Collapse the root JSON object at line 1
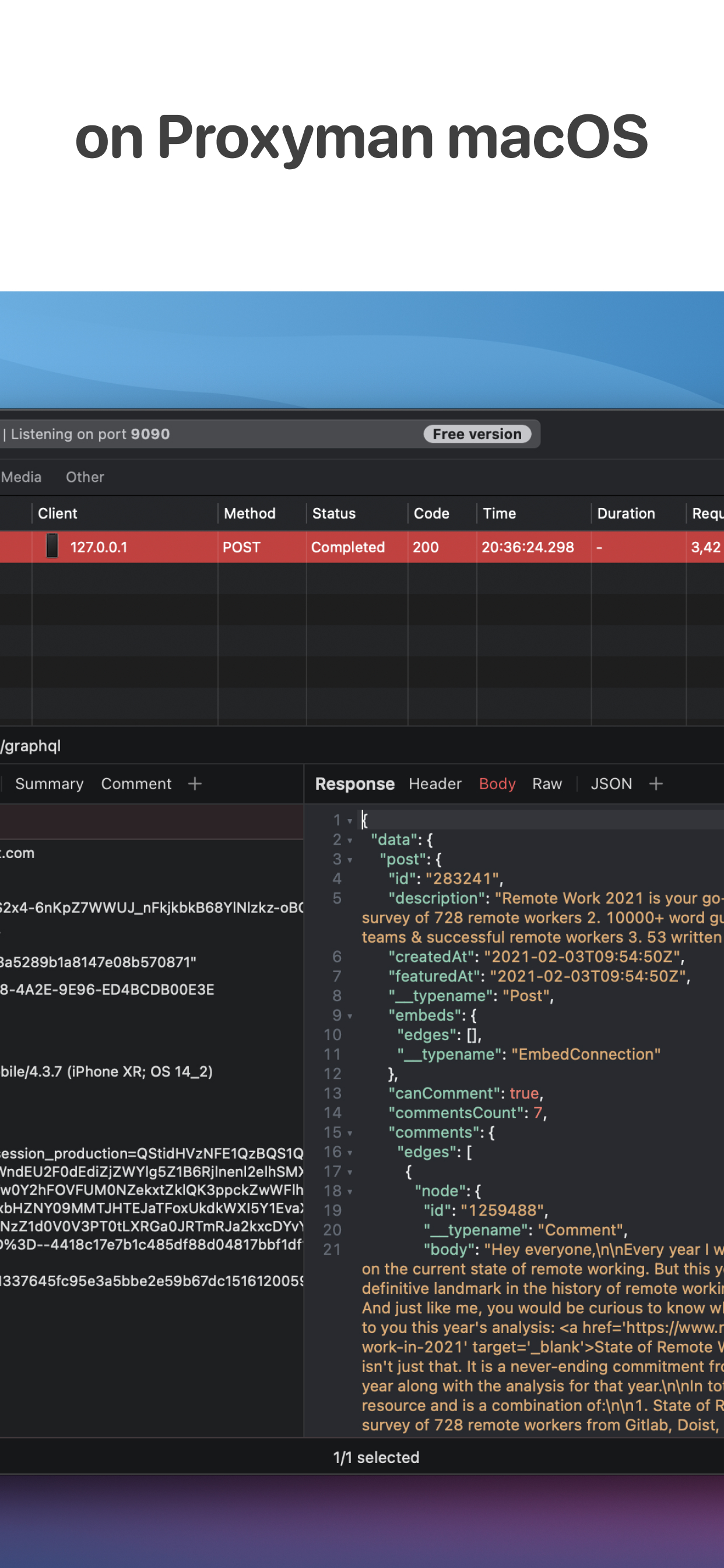Screen dimensions: 724x1568 pos(350,821)
